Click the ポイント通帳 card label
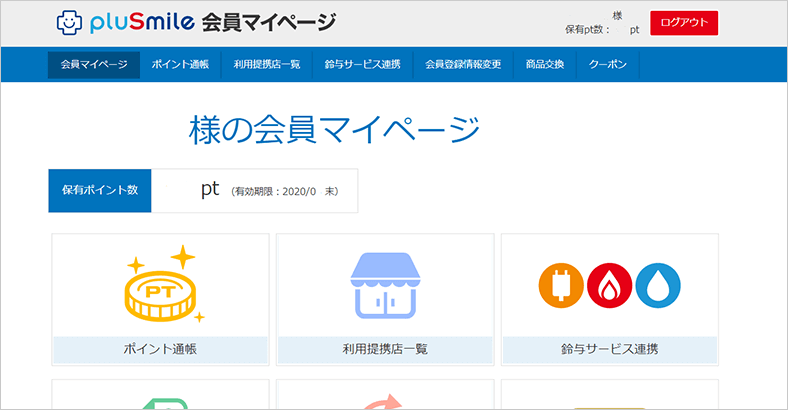 click(x=160, y=349)
